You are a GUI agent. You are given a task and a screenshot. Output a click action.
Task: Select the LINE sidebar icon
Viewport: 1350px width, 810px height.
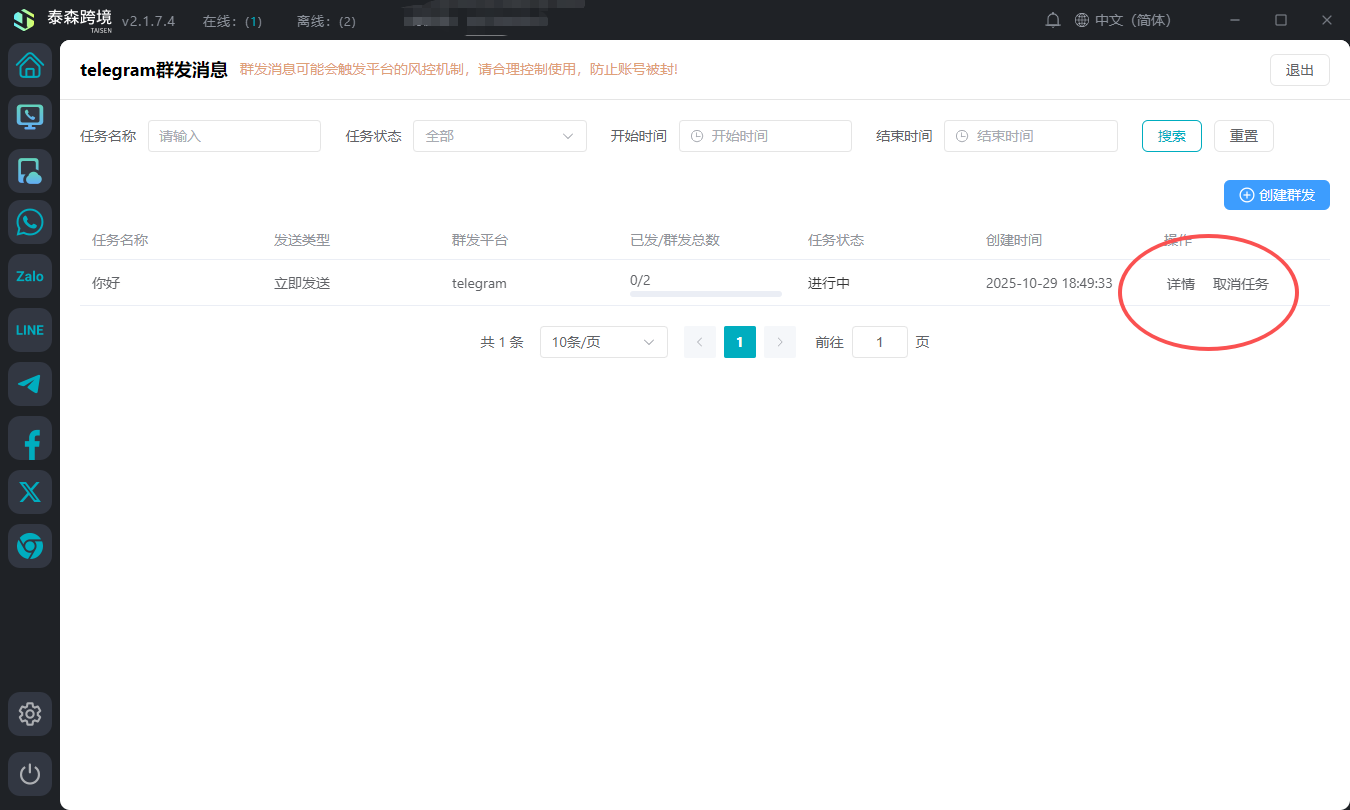(30, 330)
